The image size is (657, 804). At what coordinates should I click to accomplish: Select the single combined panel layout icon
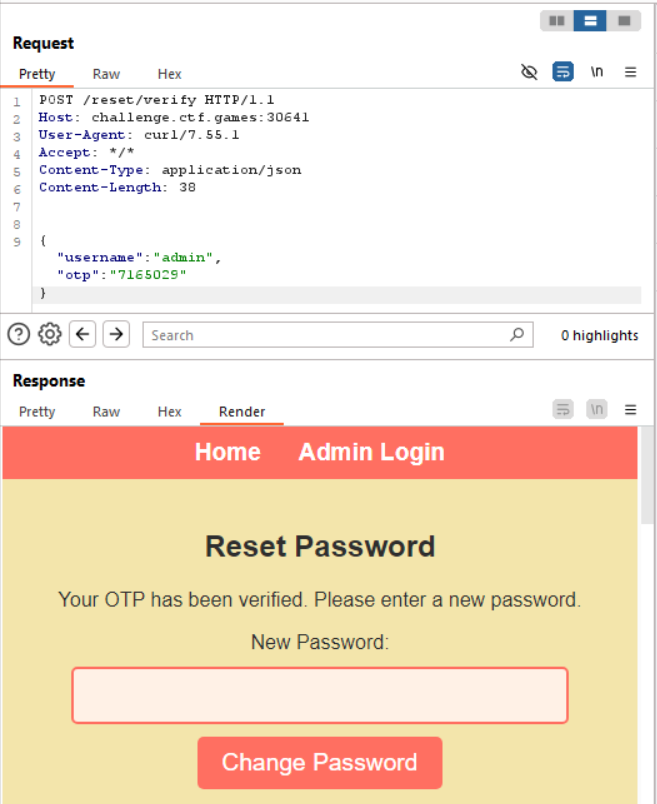tap(624, 21)
